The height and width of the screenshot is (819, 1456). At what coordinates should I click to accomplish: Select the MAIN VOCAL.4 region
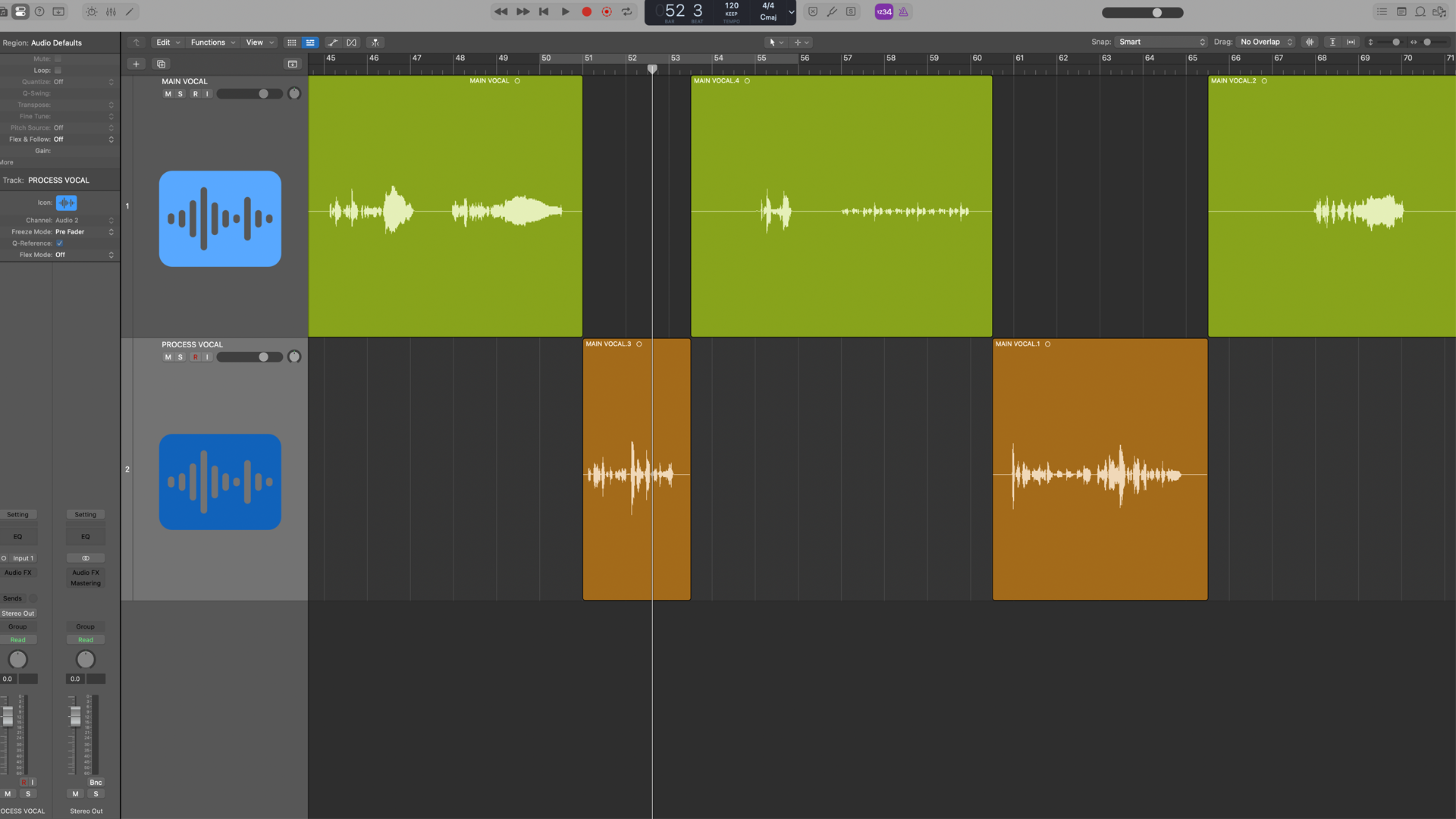841,206
